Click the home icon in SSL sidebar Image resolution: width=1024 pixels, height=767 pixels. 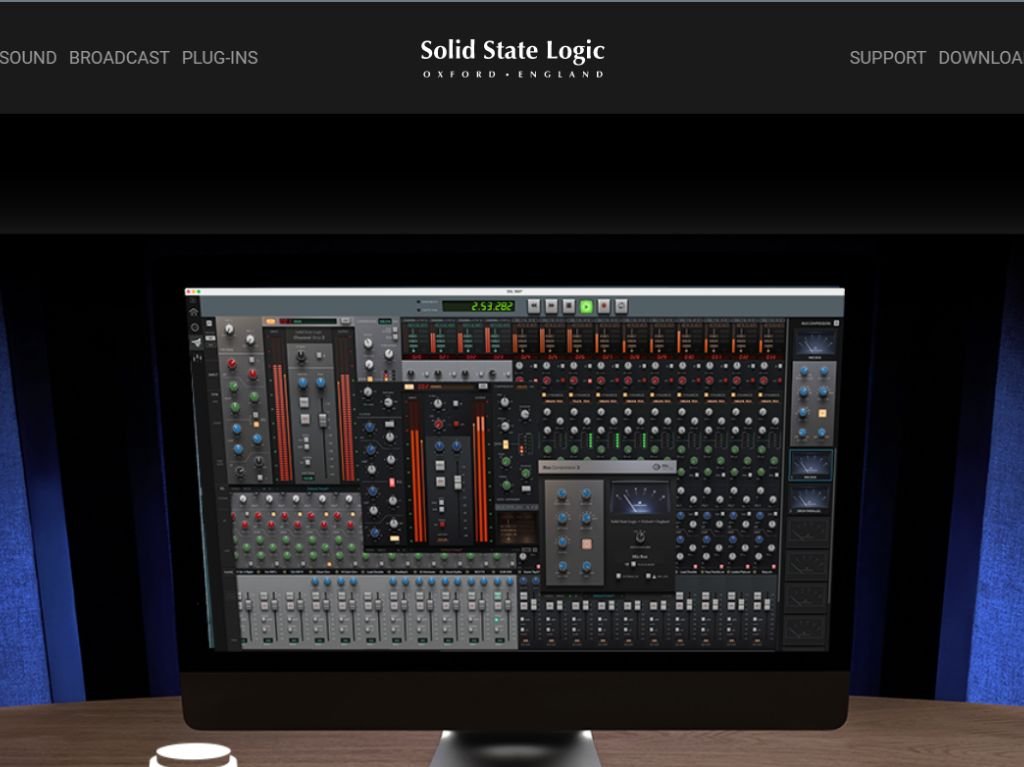(193, 312)
